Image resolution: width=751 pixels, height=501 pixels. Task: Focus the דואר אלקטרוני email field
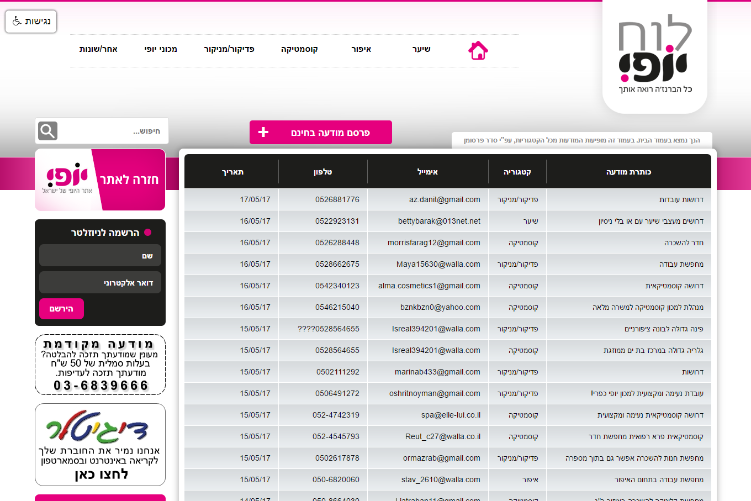click(x=100, y=283)
